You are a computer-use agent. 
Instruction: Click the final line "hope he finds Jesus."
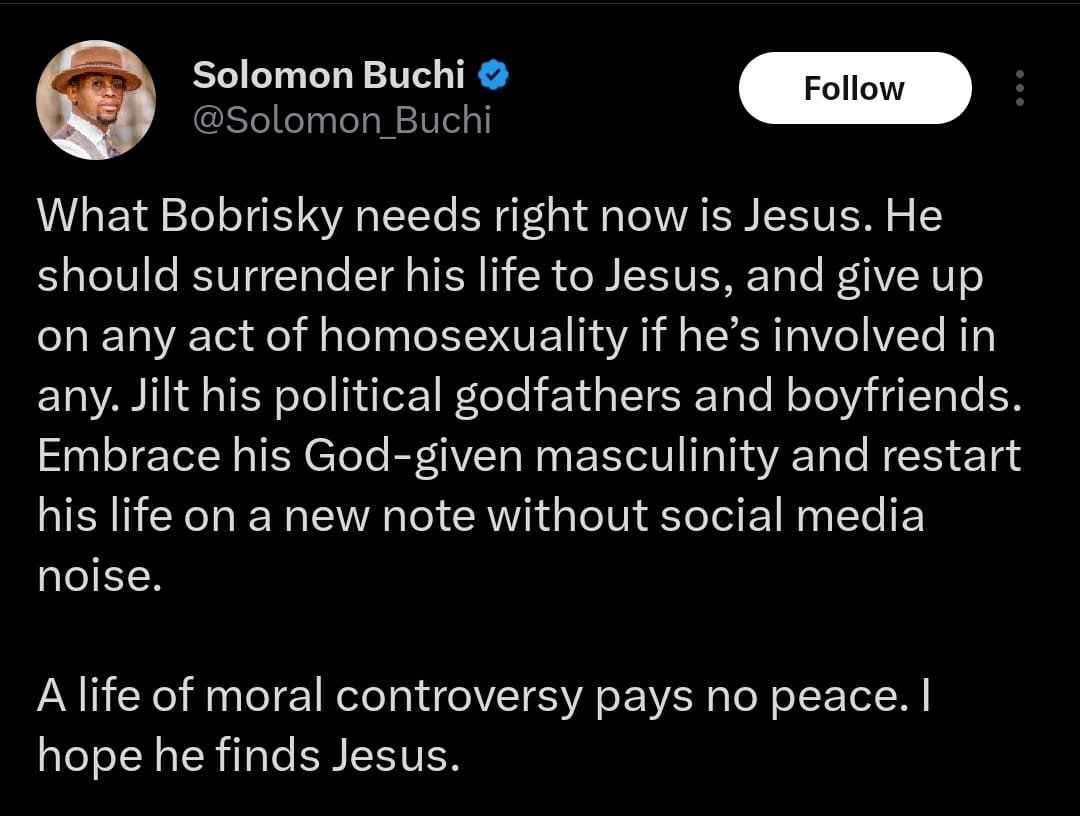(248, 756)
